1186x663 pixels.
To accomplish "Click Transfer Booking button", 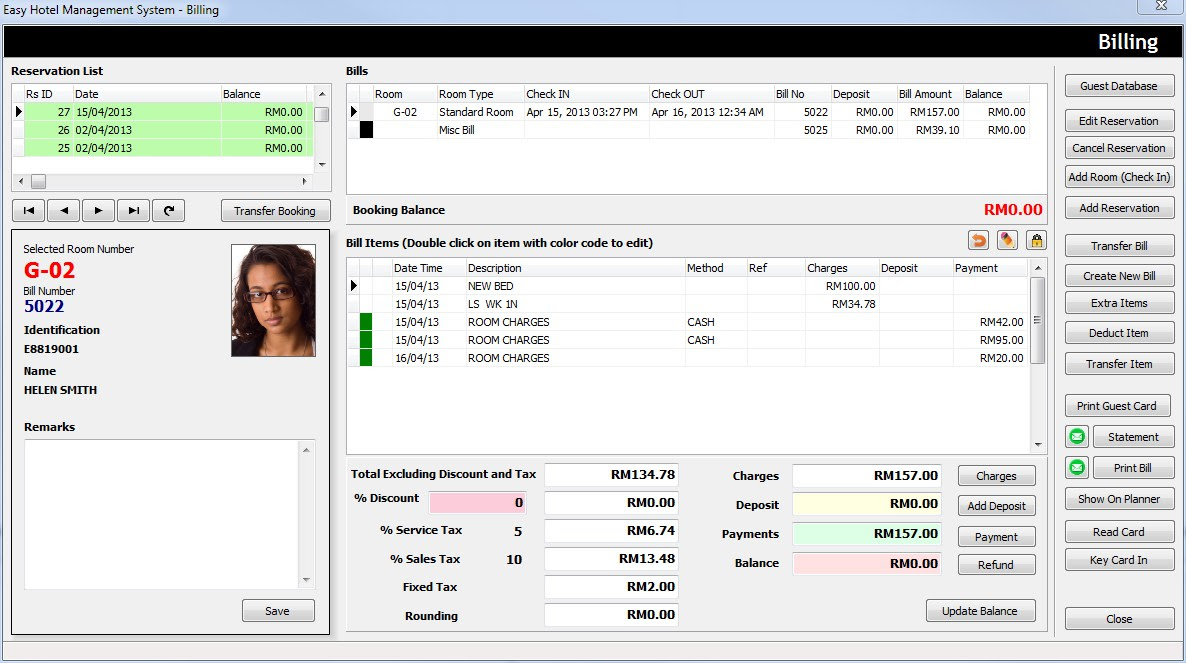I will [275, 210].
